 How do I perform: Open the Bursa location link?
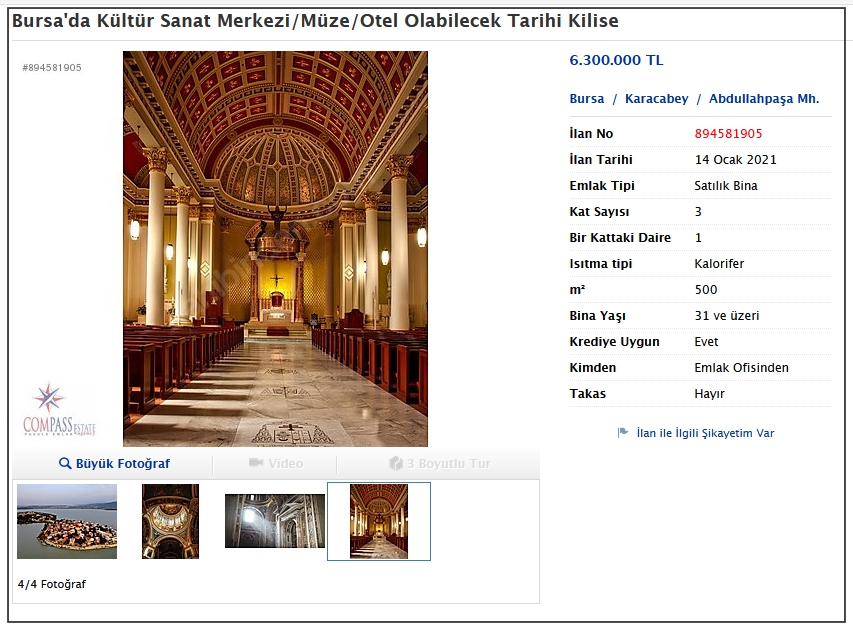(x=587, y=99)
